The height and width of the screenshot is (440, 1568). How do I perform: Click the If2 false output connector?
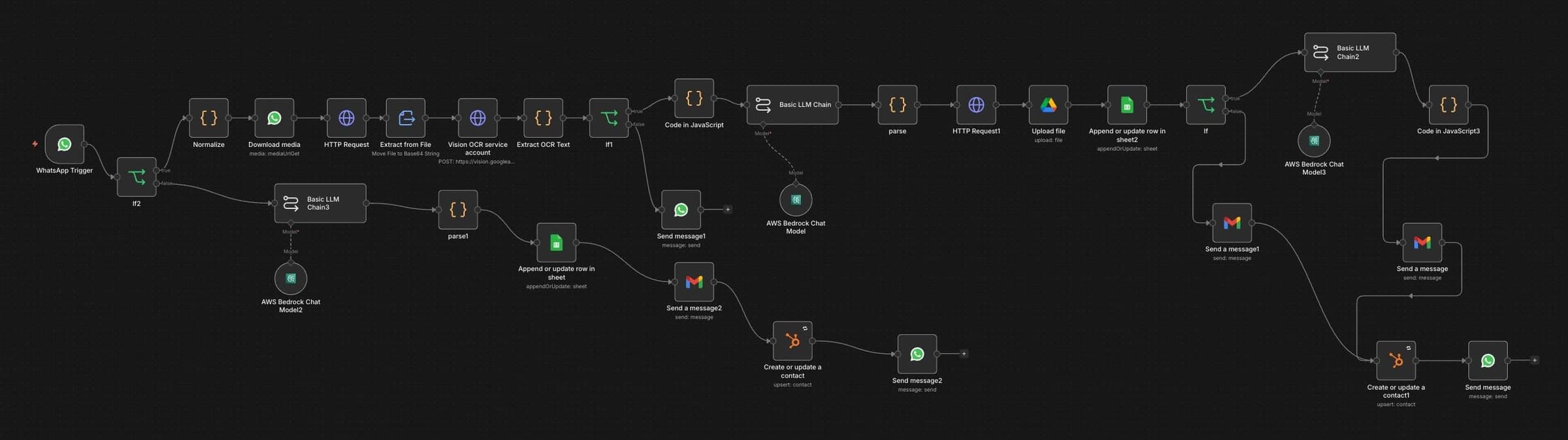point(156,184)
